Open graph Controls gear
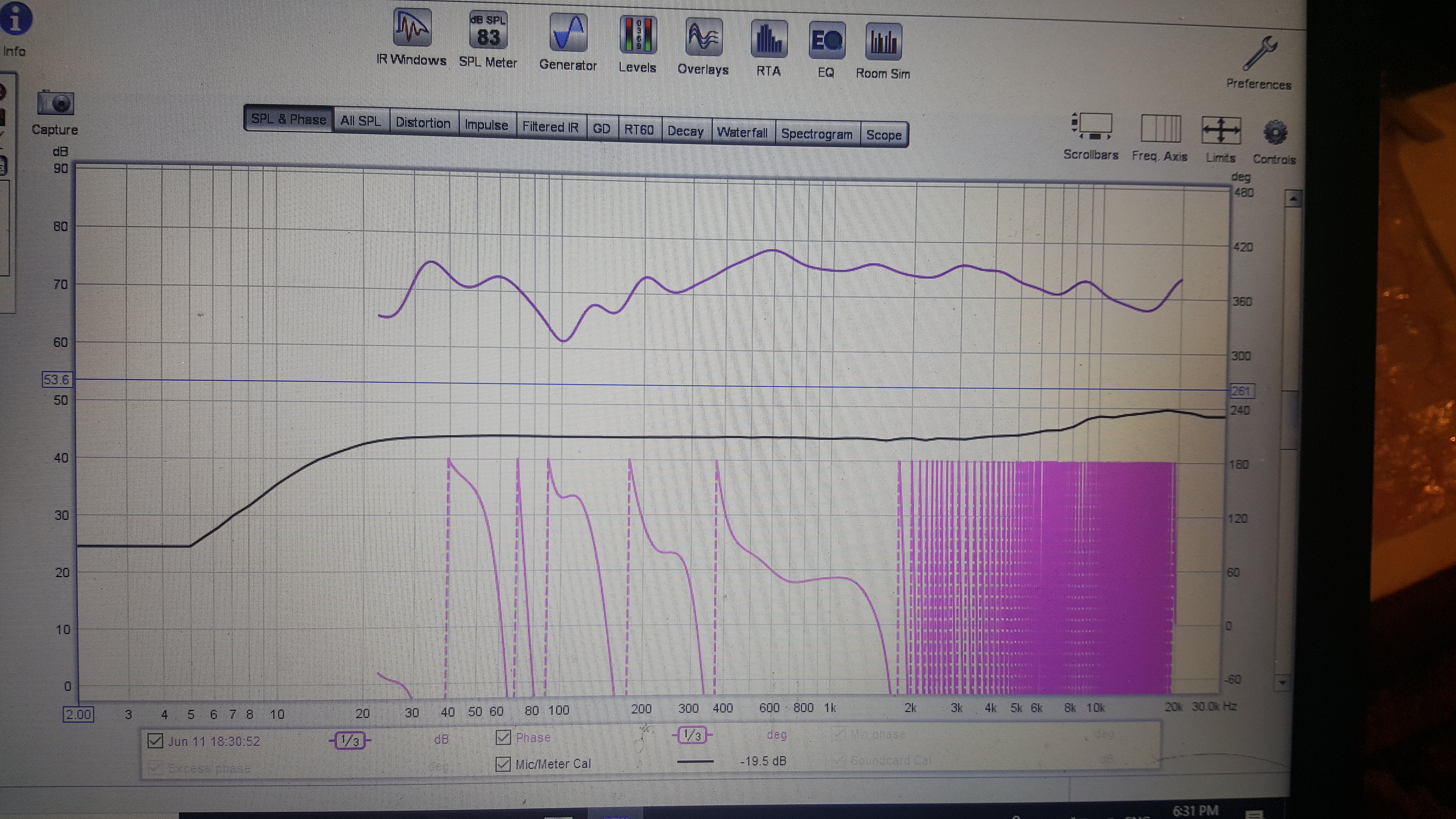This screenshot has width=1456, height=819. point(1275,142)
